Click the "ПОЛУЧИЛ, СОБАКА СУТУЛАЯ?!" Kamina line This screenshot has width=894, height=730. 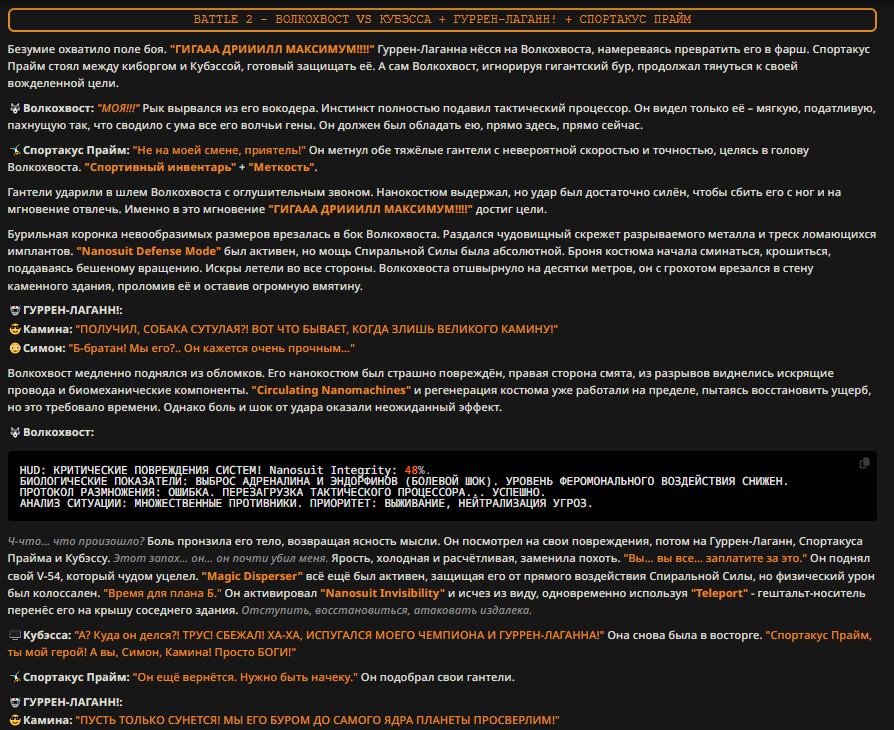click(x=316, y=329)
